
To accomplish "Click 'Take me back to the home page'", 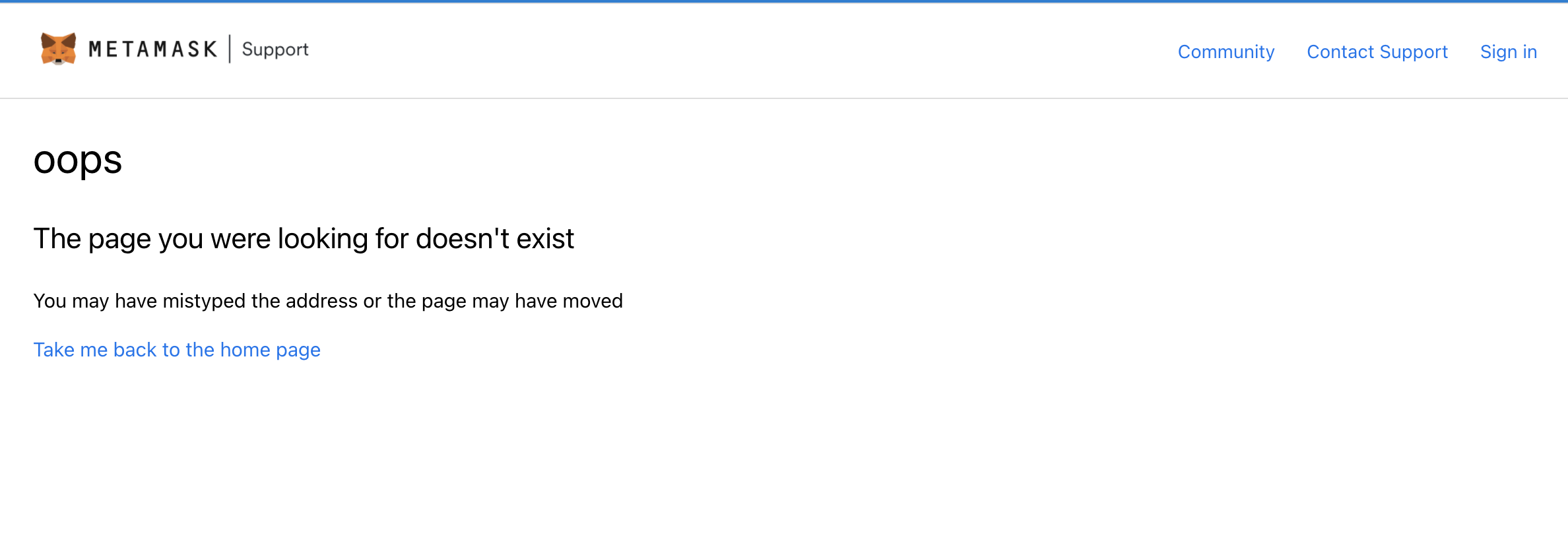I will click(x=177, y=349).
